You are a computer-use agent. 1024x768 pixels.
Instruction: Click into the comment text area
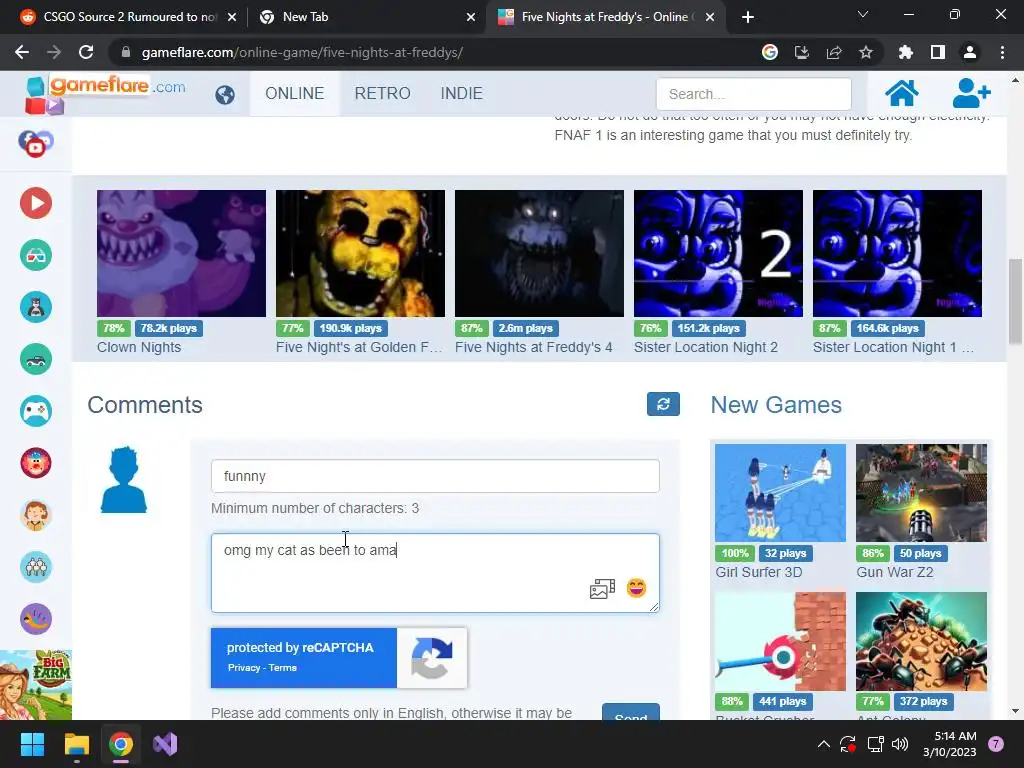tap(435, 573)
